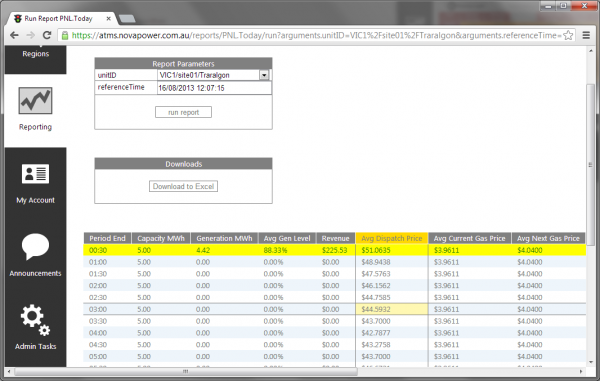Click Avg Current Gas Price header

470,238
